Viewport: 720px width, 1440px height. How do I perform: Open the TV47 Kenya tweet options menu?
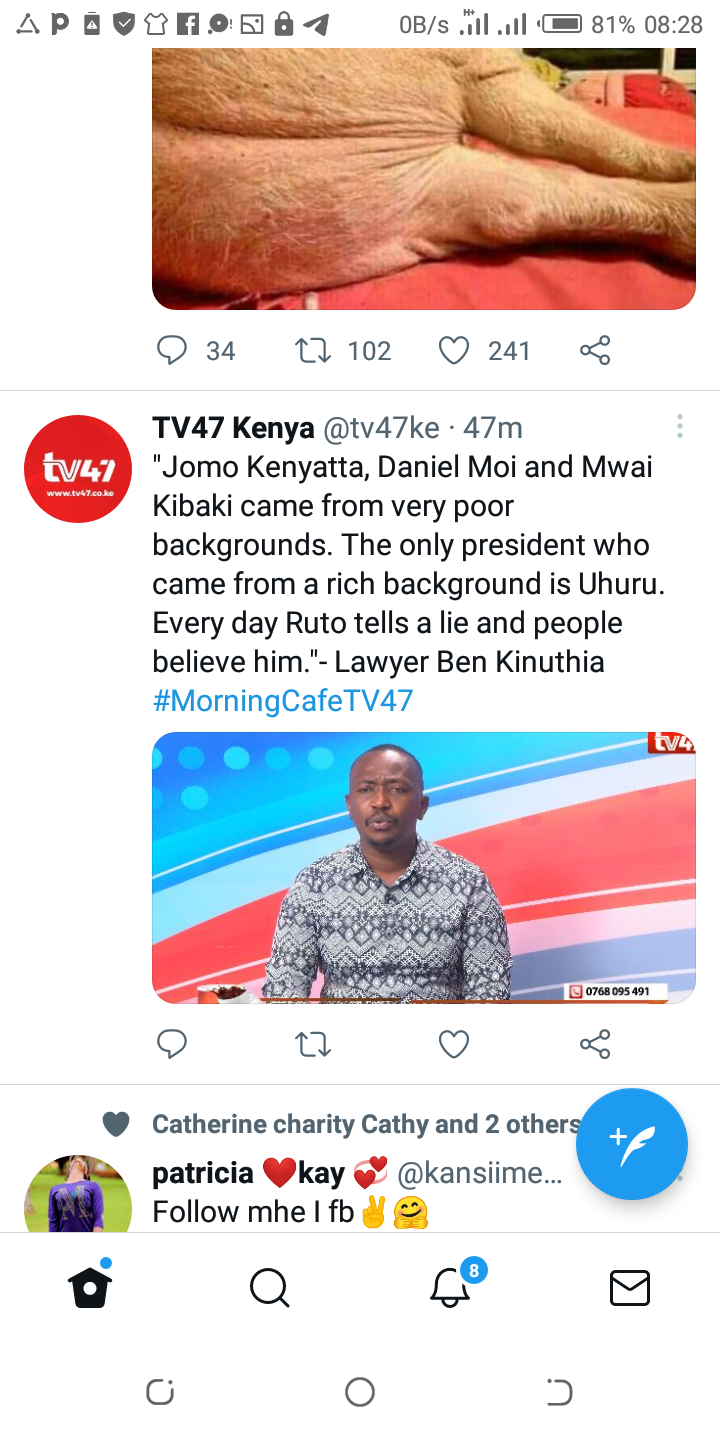coord(679,427)
